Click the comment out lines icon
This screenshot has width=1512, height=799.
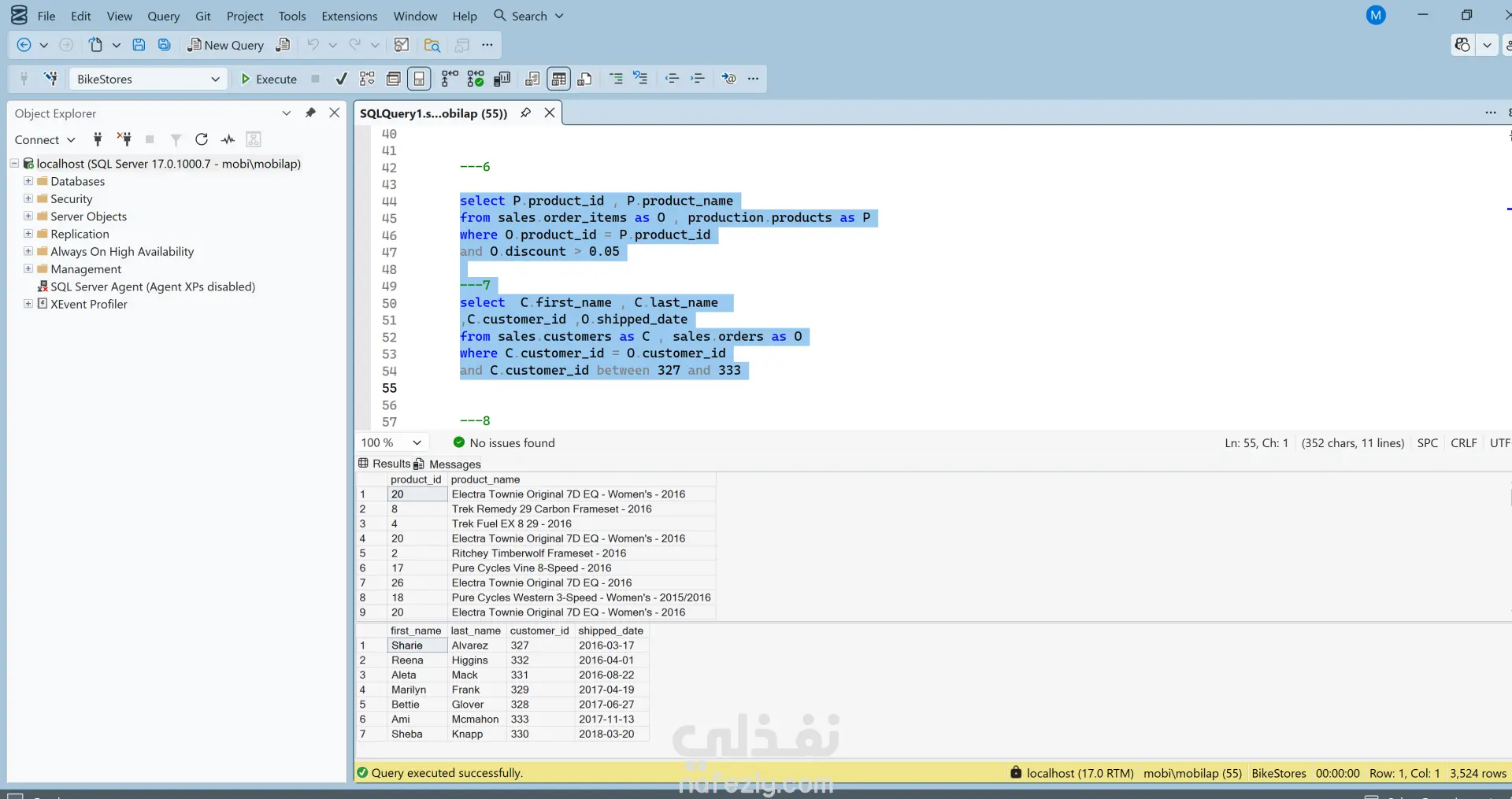tap(616, 79)
